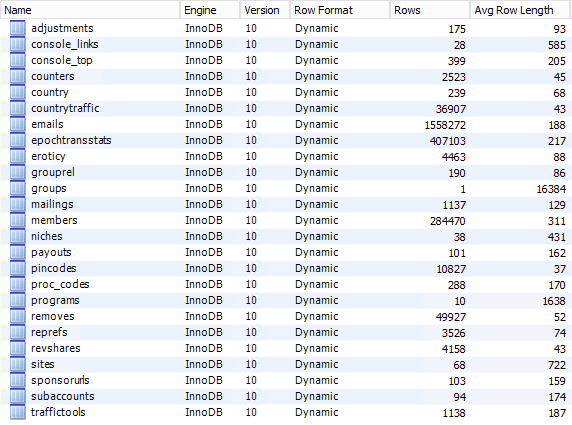Image resolution: width=572 pixels, height=425 pixels.
Task: Select the removes table name
Action: [x=53, y=316]
